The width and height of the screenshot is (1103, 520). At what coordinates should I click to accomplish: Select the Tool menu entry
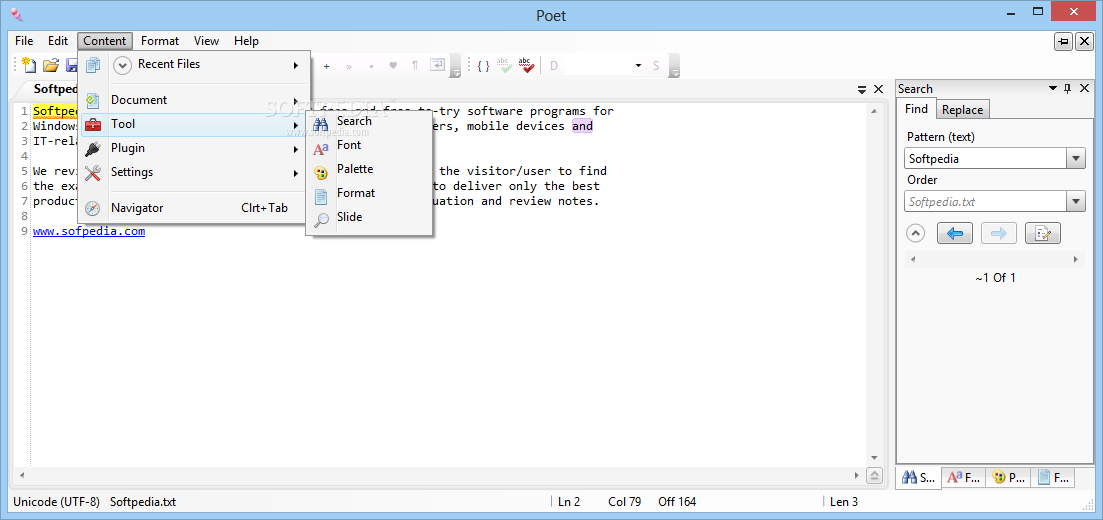tap(193, 125)
